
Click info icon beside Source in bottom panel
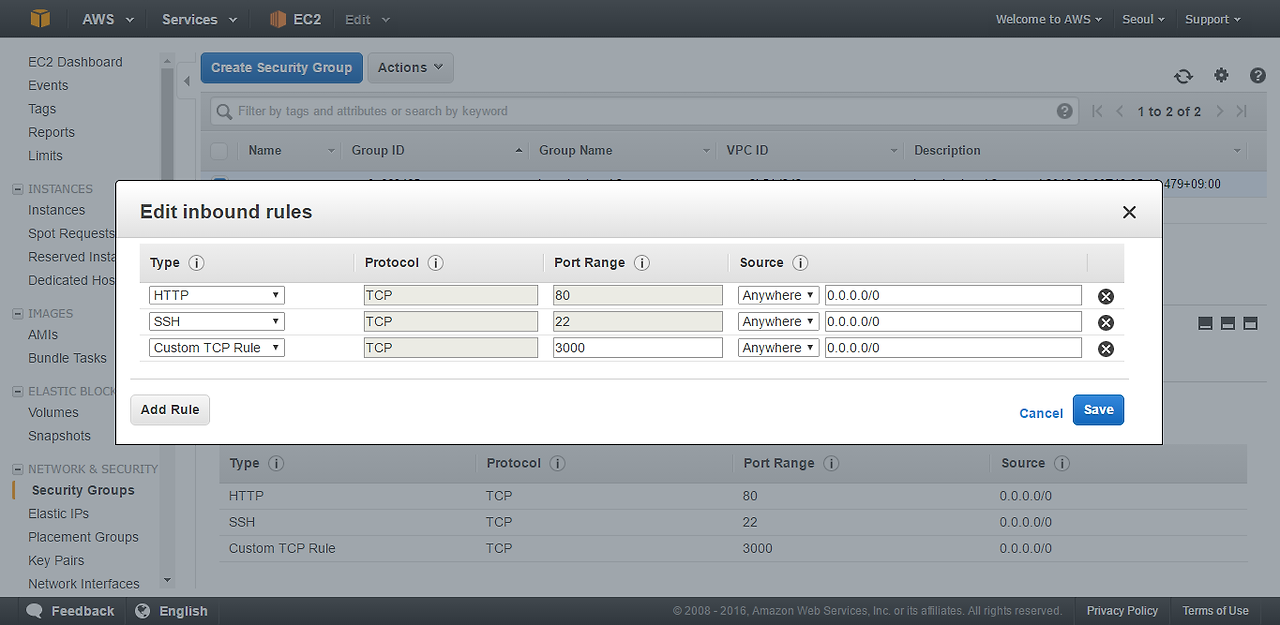coord(1062,464)
